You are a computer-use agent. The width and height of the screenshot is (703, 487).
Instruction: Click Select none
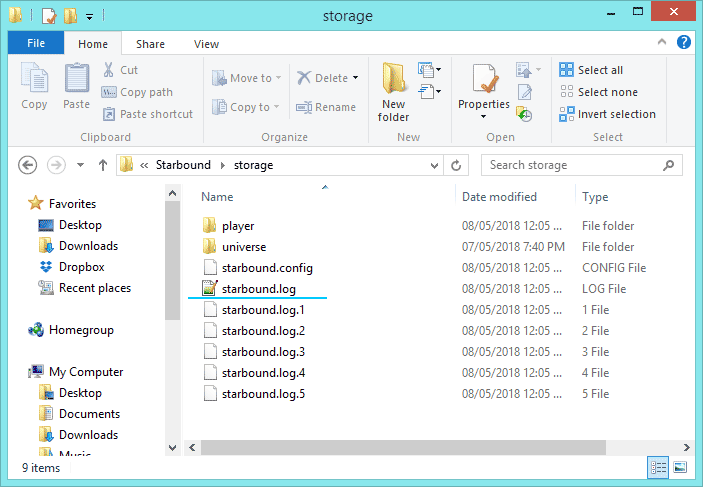pyautogui.click(x=599, y=92)
